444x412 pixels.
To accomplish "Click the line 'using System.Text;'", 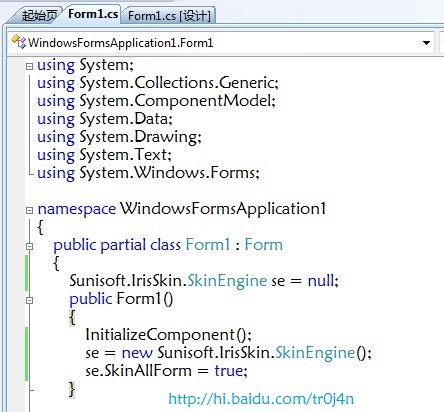I will click(x=104, y=155).
